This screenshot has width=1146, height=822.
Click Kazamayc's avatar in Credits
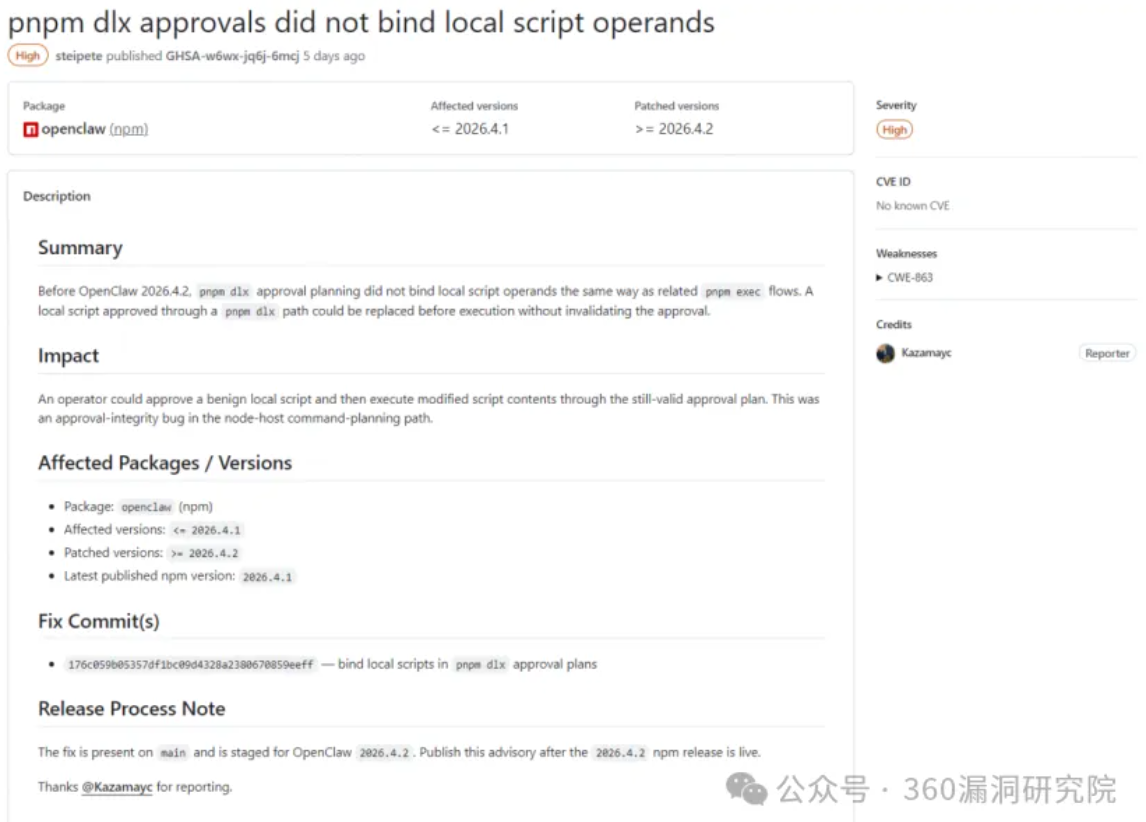[x=885, y=353]
